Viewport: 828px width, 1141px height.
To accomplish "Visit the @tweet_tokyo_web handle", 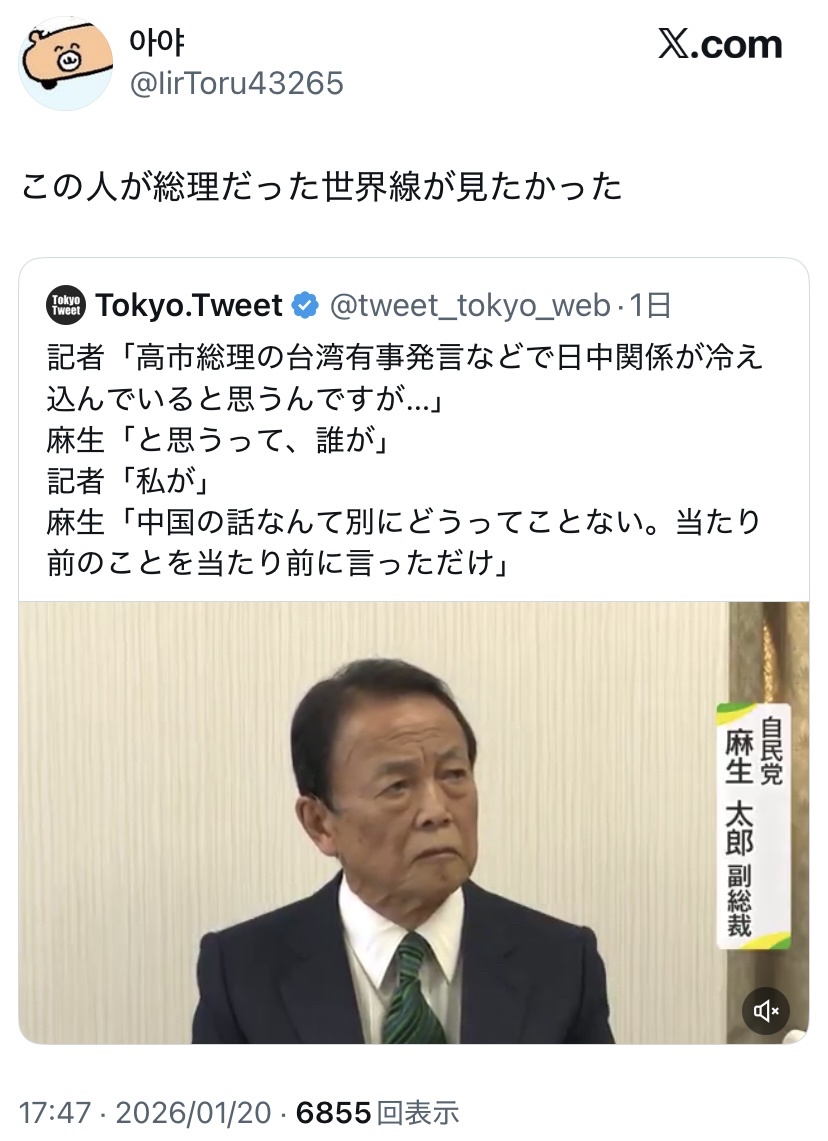I will [x=470, y=306].
